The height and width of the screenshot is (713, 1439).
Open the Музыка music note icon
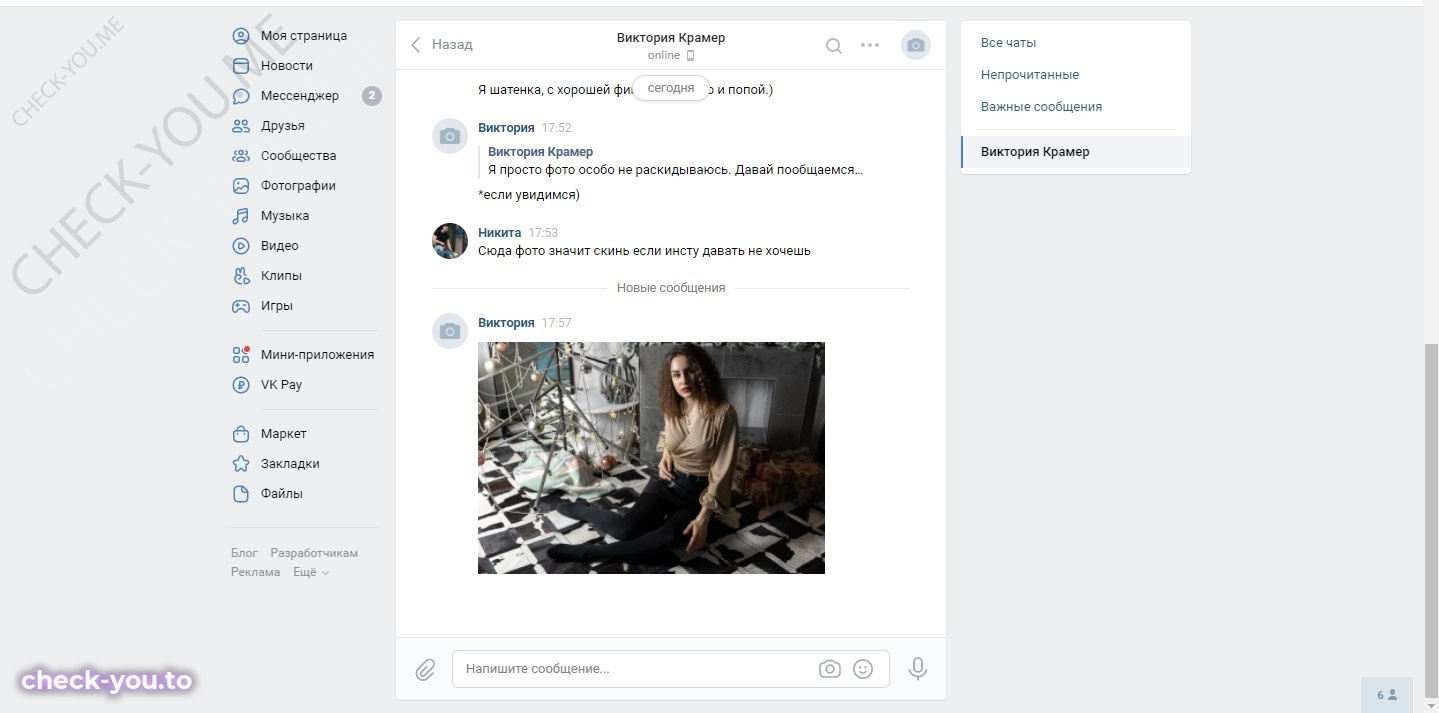click(x=240, y=216)
